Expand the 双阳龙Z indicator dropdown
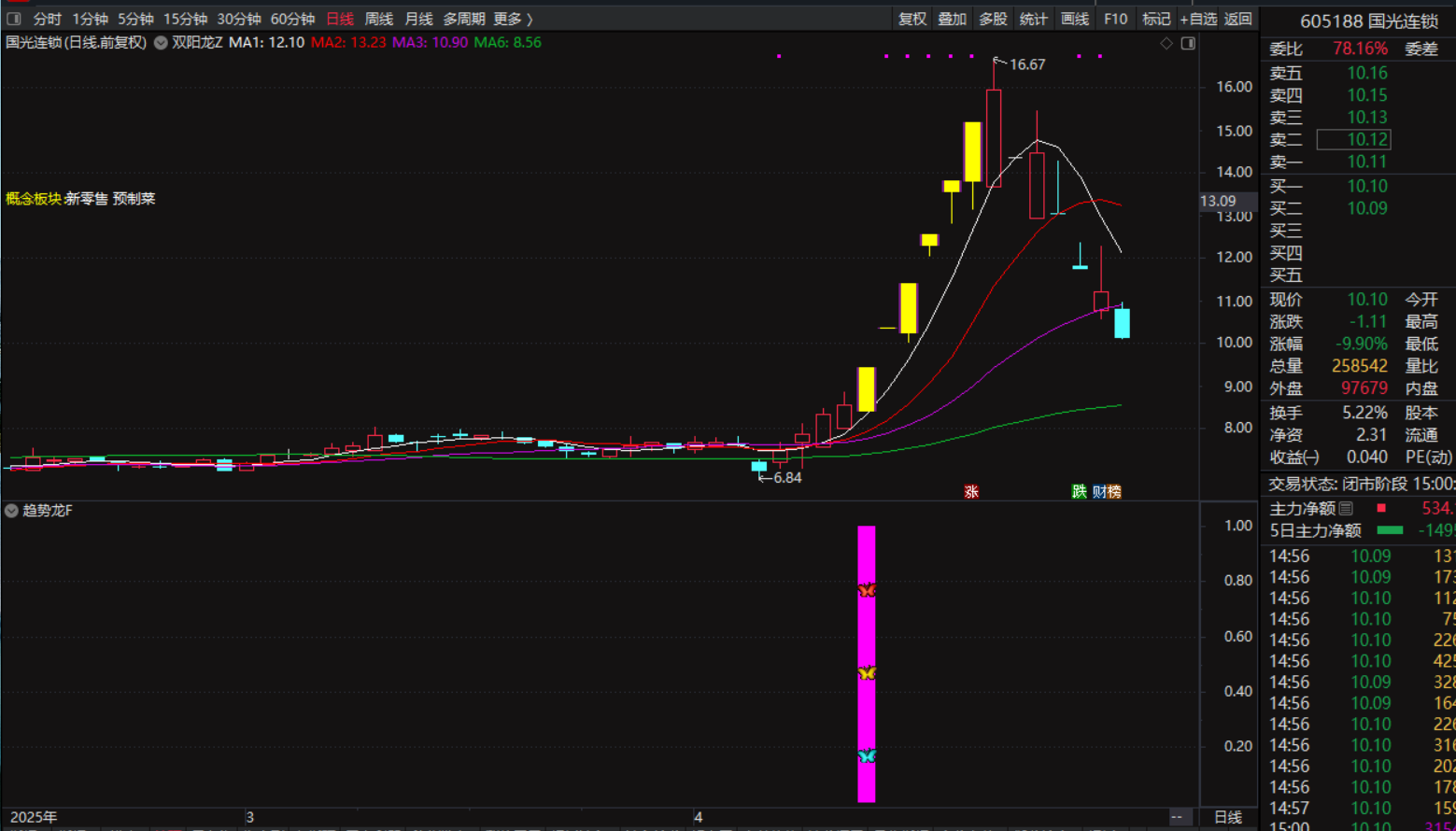This screenshot has width=1456, height=831. (161, 43)
